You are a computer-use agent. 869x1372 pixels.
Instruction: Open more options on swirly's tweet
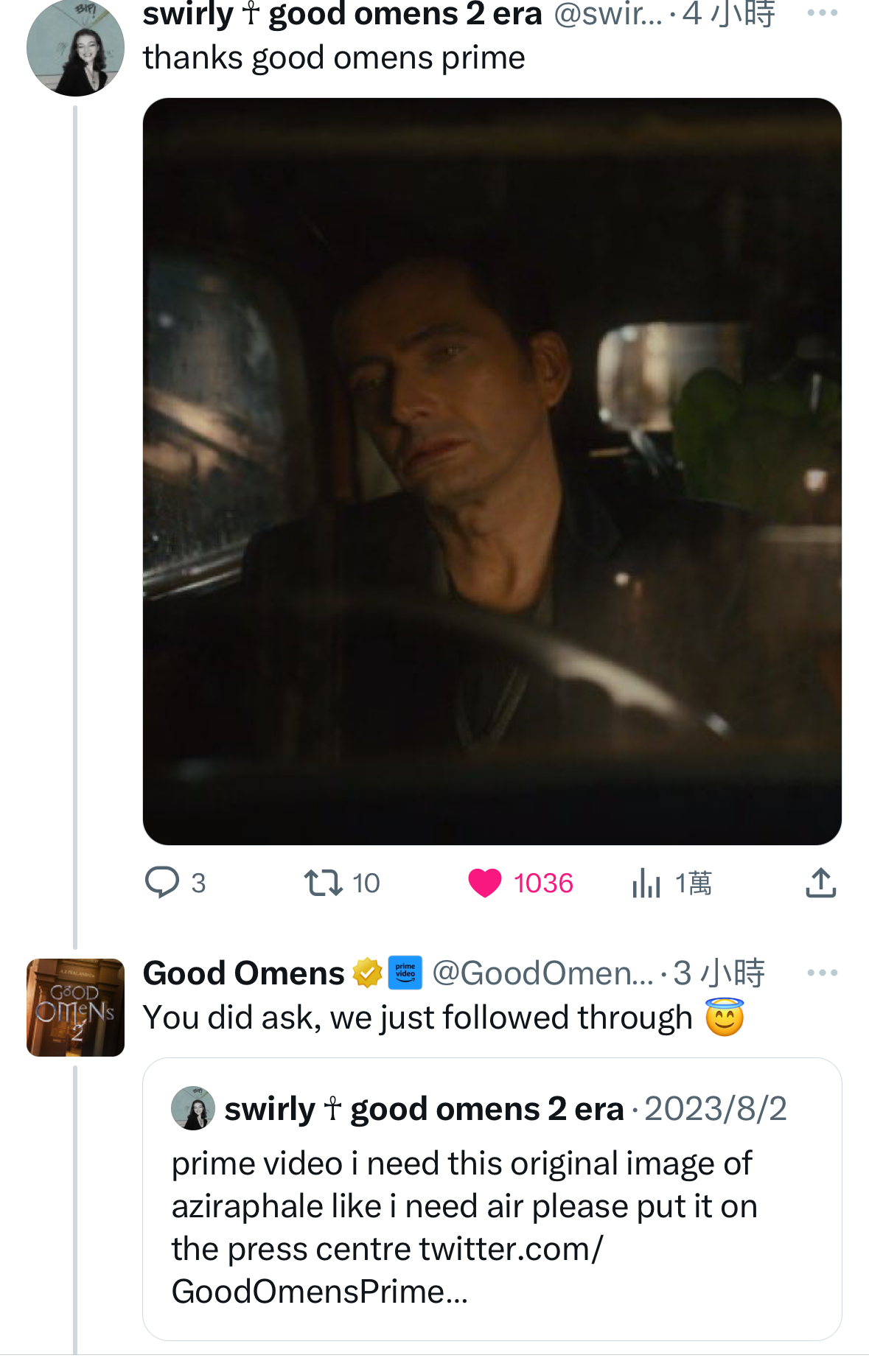(x=822, y=13)
